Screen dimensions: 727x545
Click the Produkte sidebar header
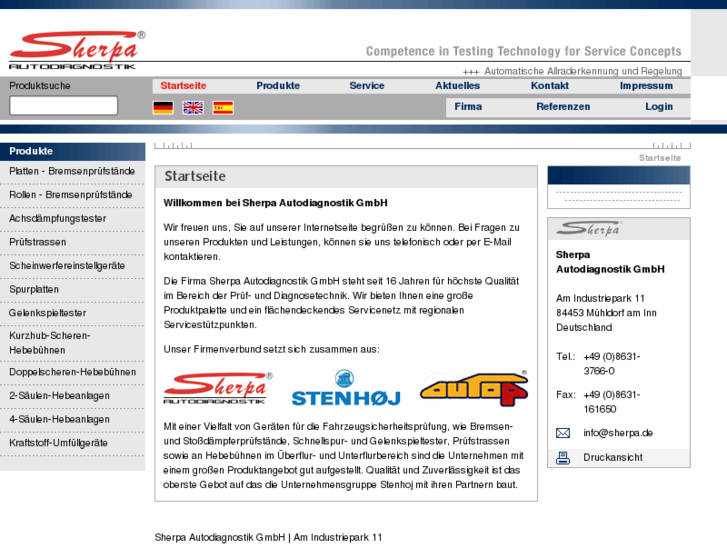(x=72, y=152)
